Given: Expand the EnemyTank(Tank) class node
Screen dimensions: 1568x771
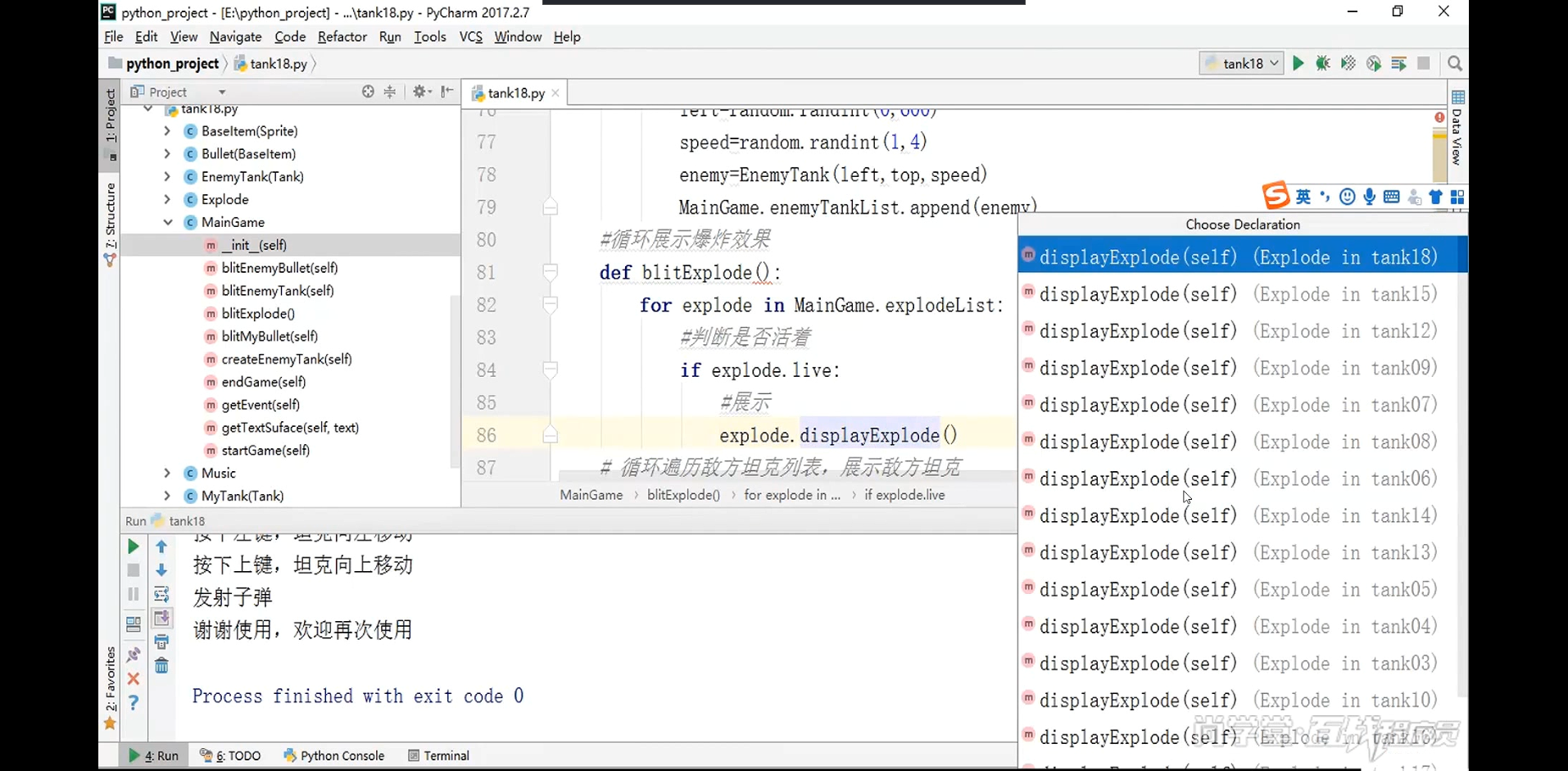Looking at the screenshot, I should [x=167, y=177].
